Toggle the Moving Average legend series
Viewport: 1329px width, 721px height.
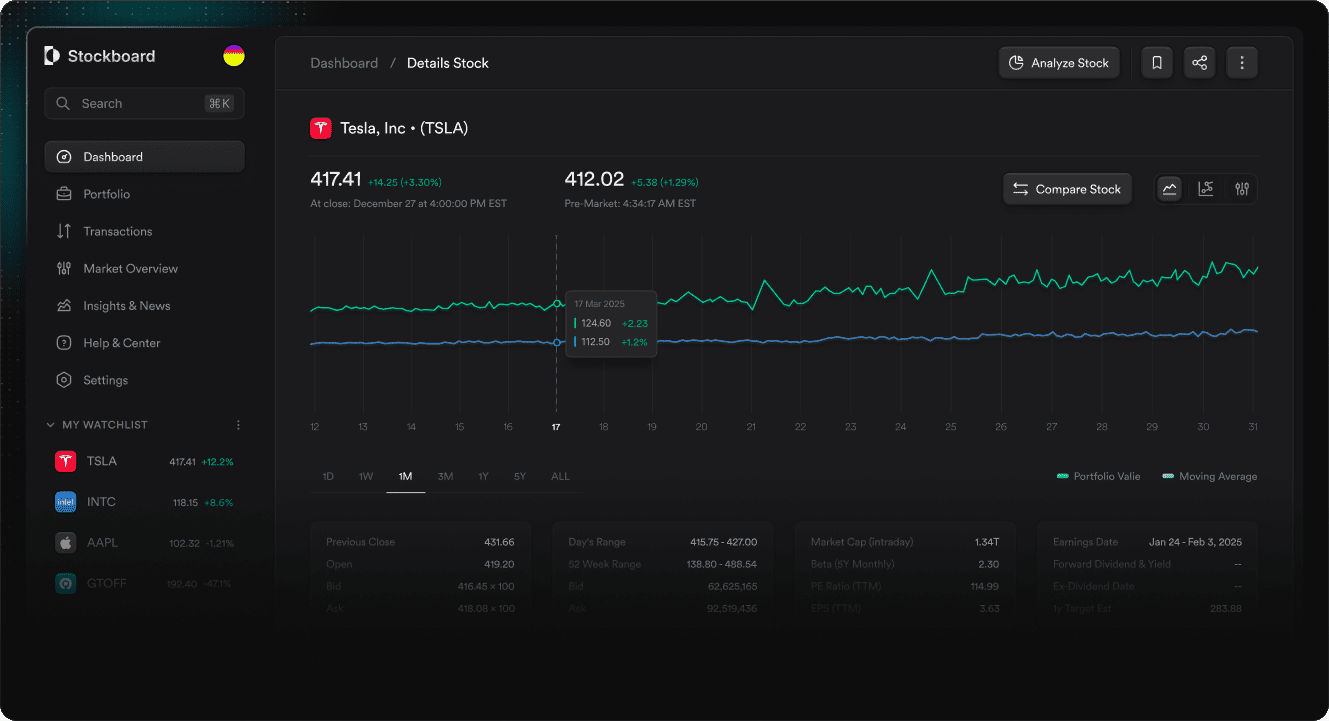coord(1210,476)
